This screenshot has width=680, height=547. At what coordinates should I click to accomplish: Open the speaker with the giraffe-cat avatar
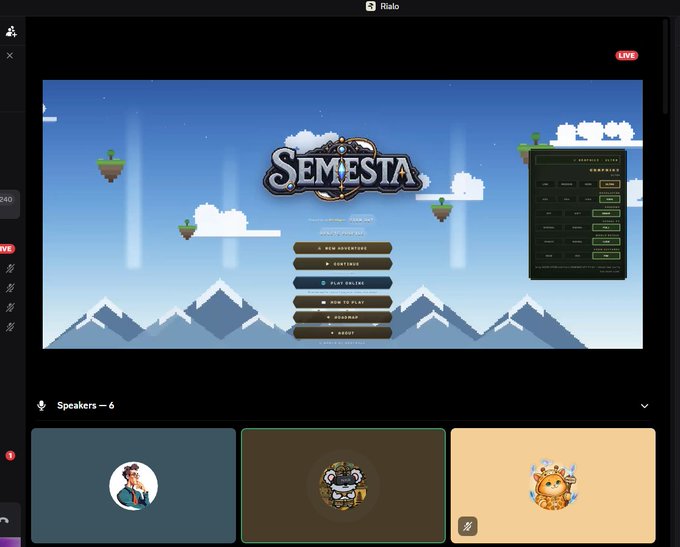(x=553, y=485)
